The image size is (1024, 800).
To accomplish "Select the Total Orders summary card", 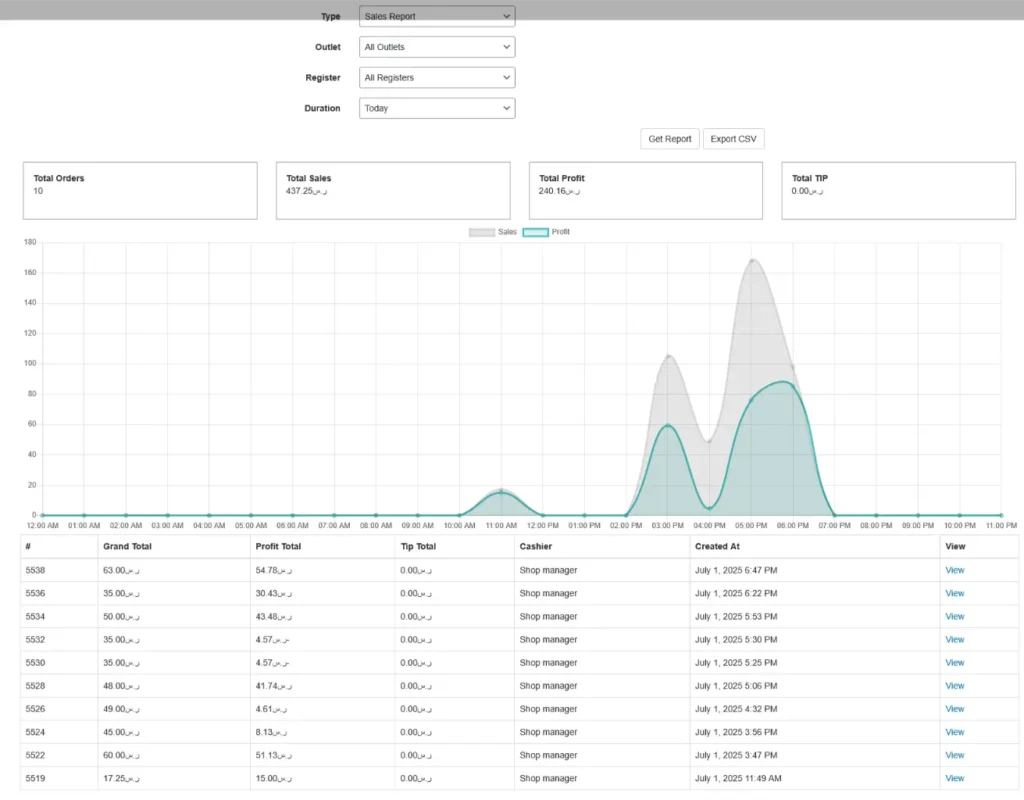I will [140, 190].
